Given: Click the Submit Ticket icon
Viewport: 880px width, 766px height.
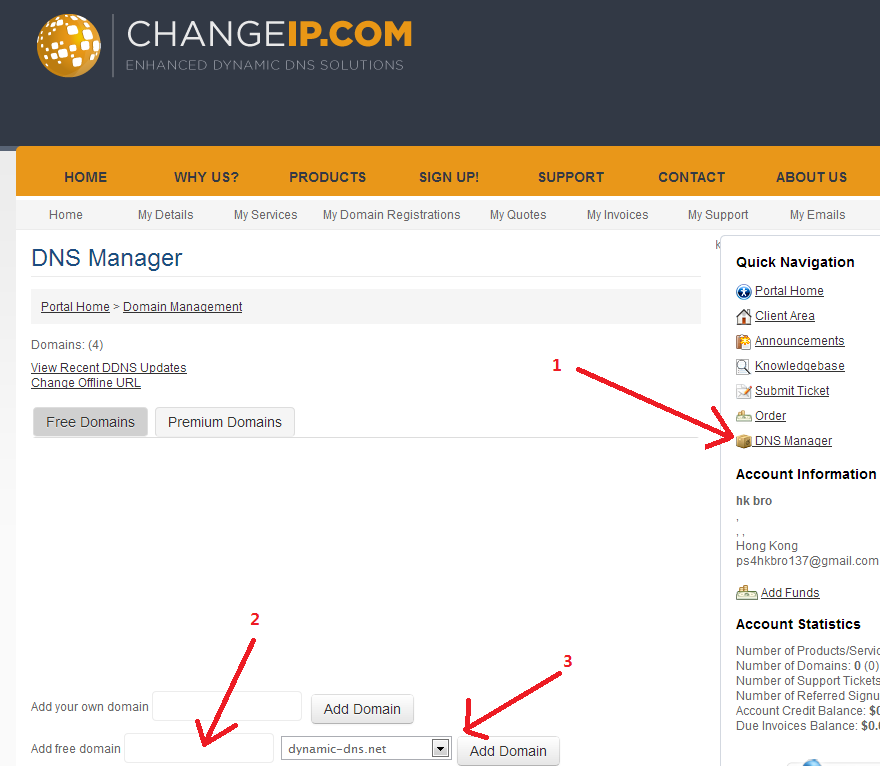Looking at the screenshot, I should click(x=744, y=391).
